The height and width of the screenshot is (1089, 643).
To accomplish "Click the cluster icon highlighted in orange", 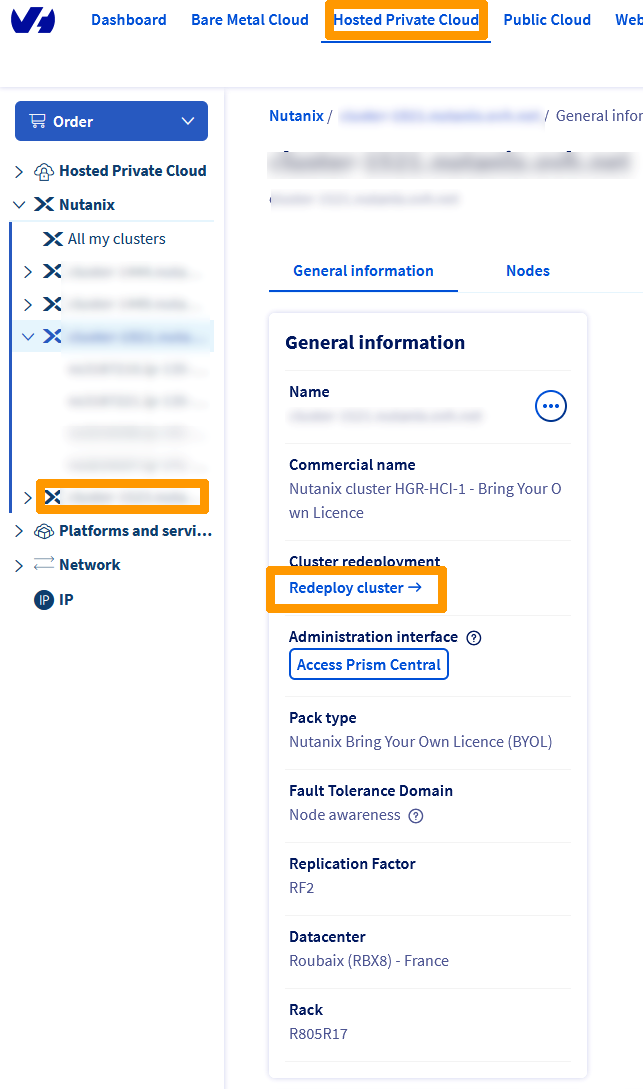I will [55, 496].
